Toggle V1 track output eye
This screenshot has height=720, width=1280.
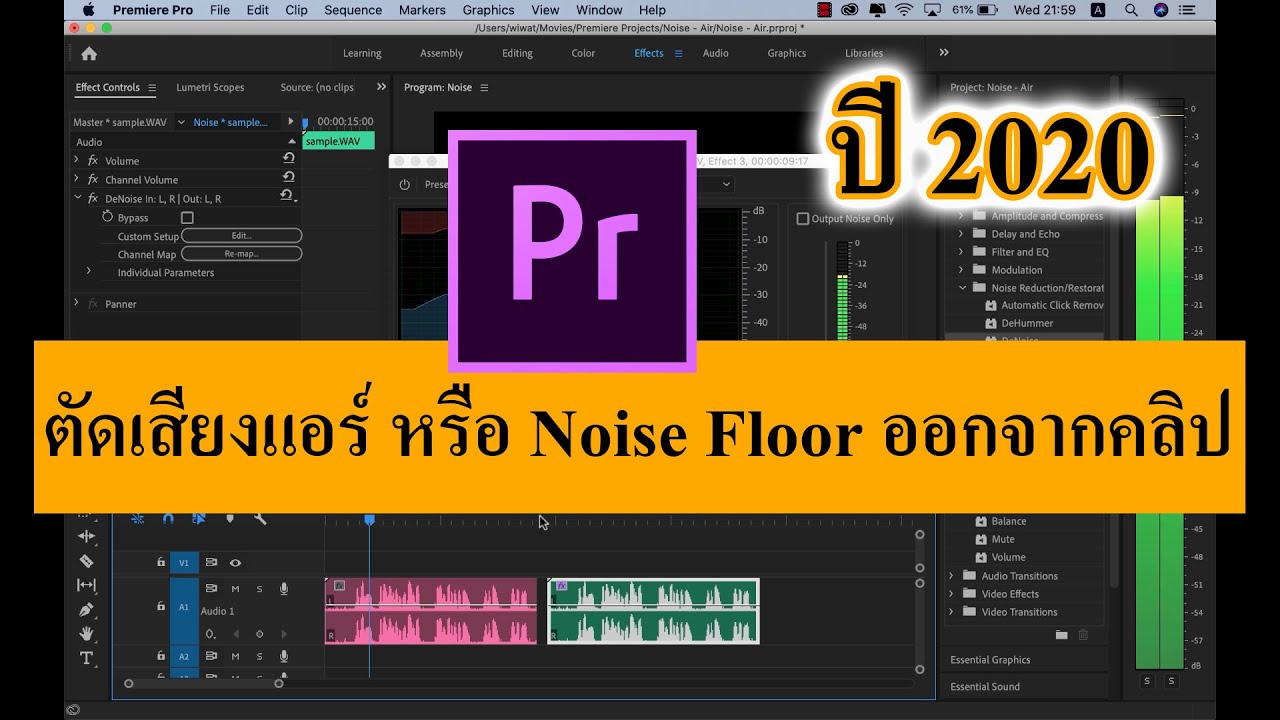(x=235, y=563)
